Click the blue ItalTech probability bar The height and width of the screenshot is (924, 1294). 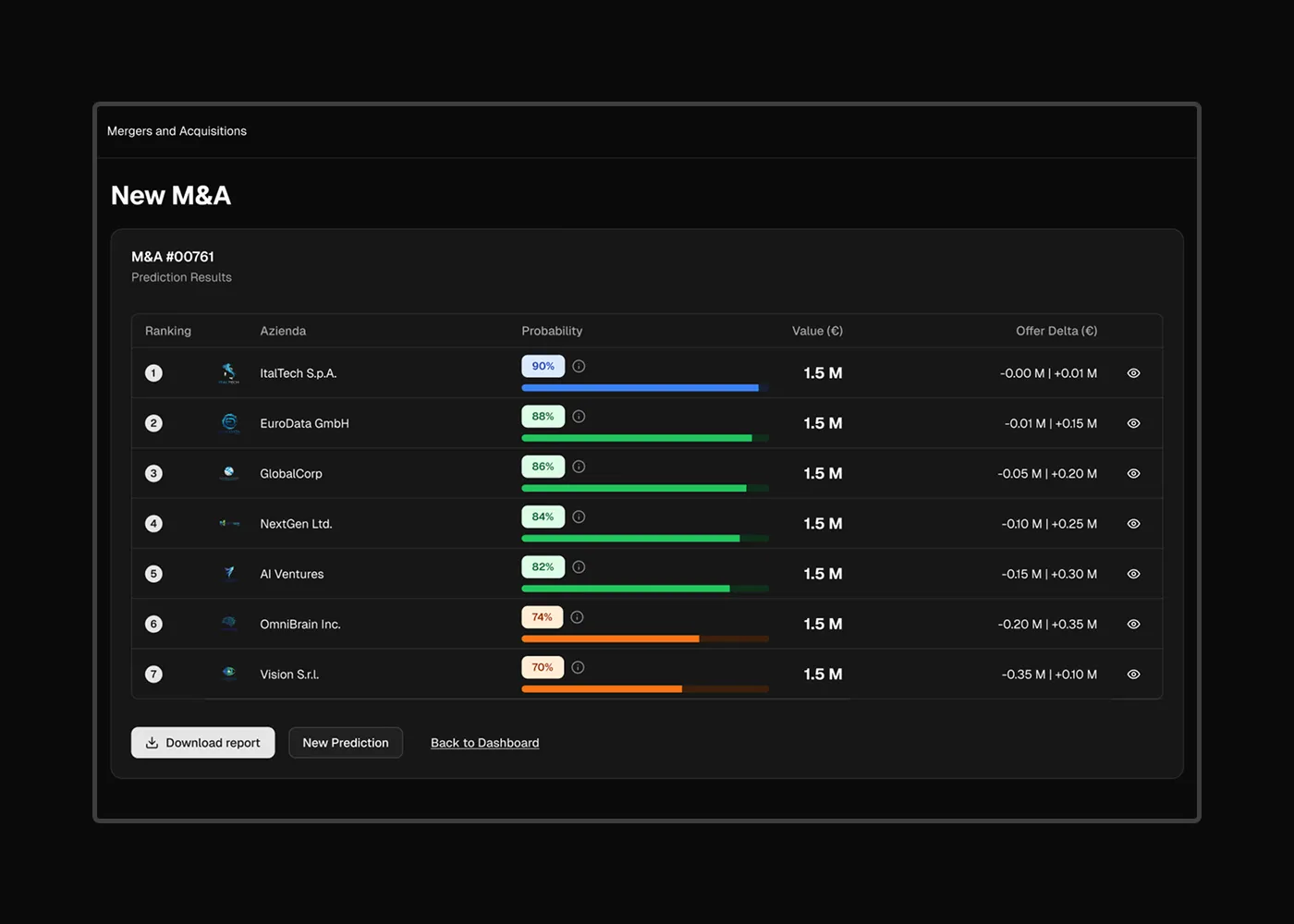tap(640, 388)
